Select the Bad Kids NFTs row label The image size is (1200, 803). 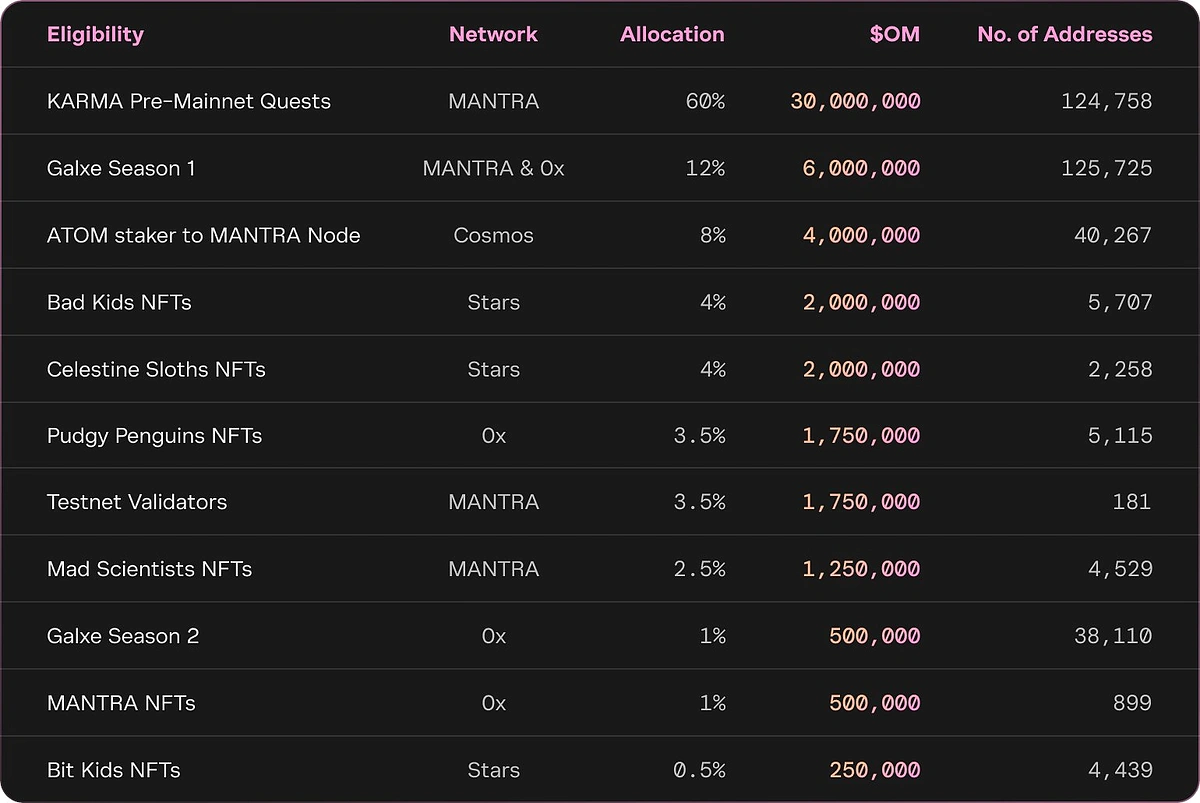click(119, 302)
